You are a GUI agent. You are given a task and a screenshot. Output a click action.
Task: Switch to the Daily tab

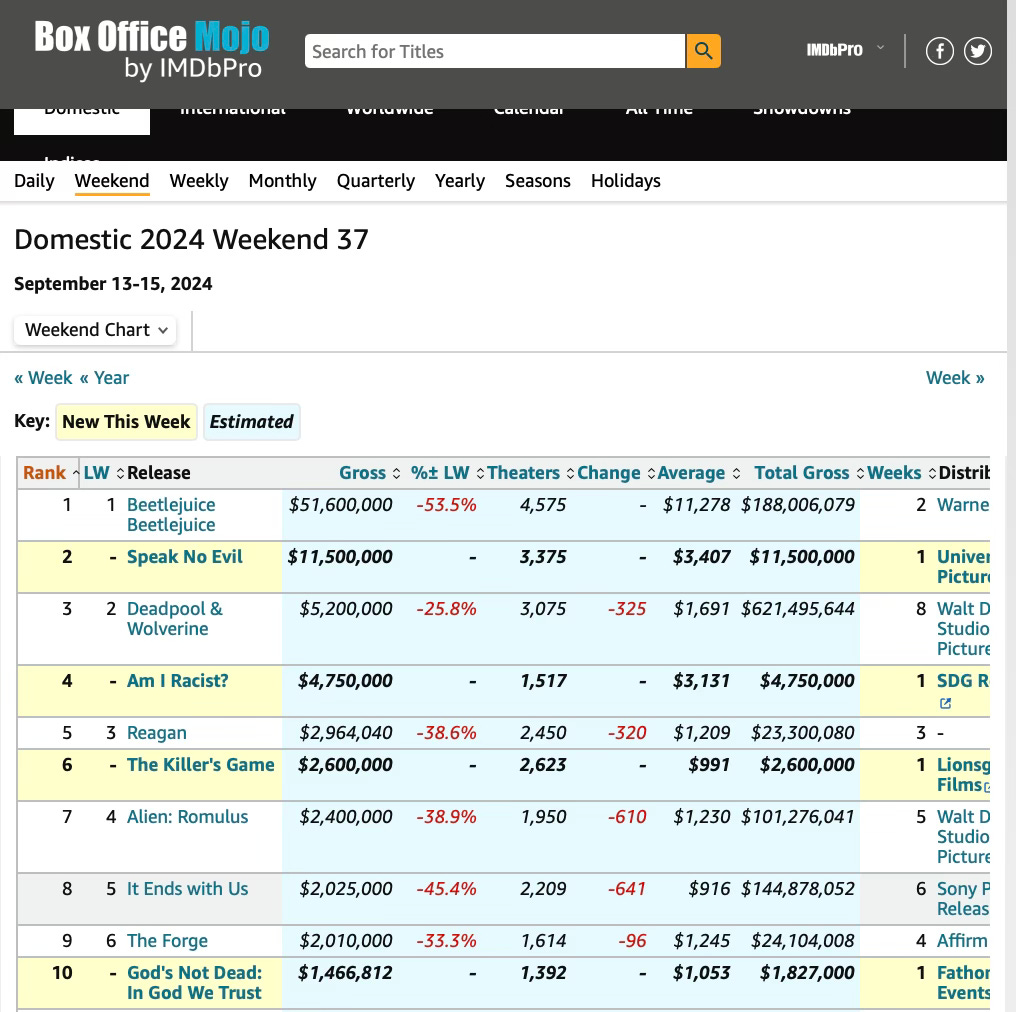coord(34,181)
